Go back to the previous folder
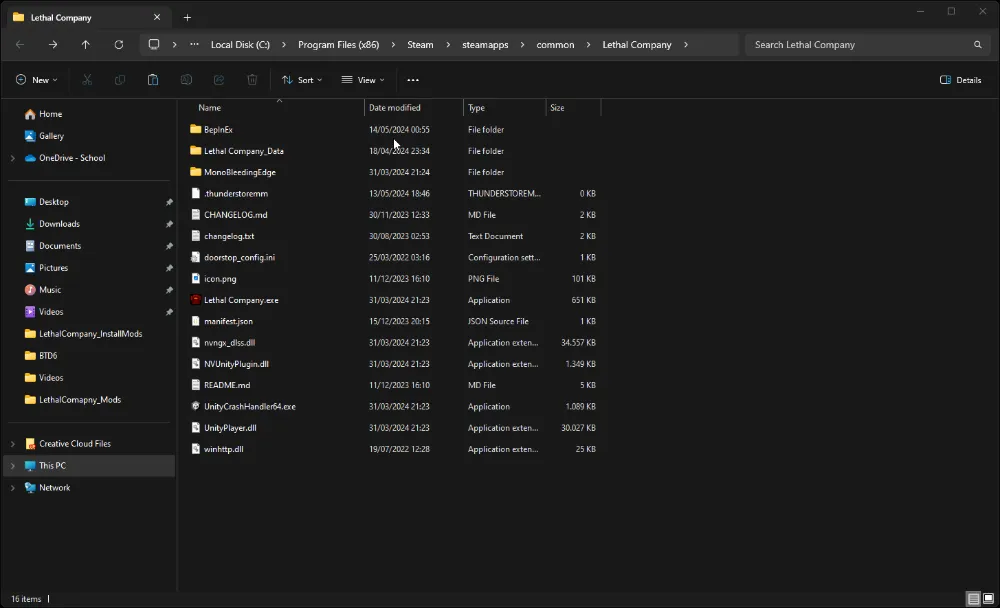 19,44
